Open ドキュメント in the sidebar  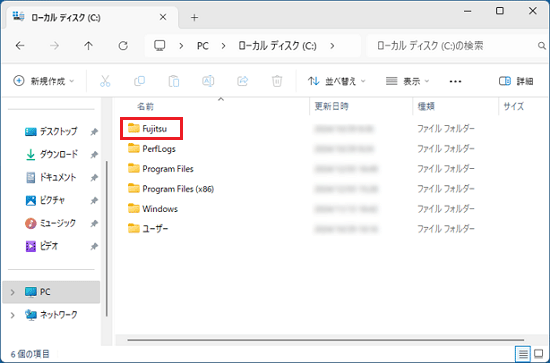click(52, 177)
